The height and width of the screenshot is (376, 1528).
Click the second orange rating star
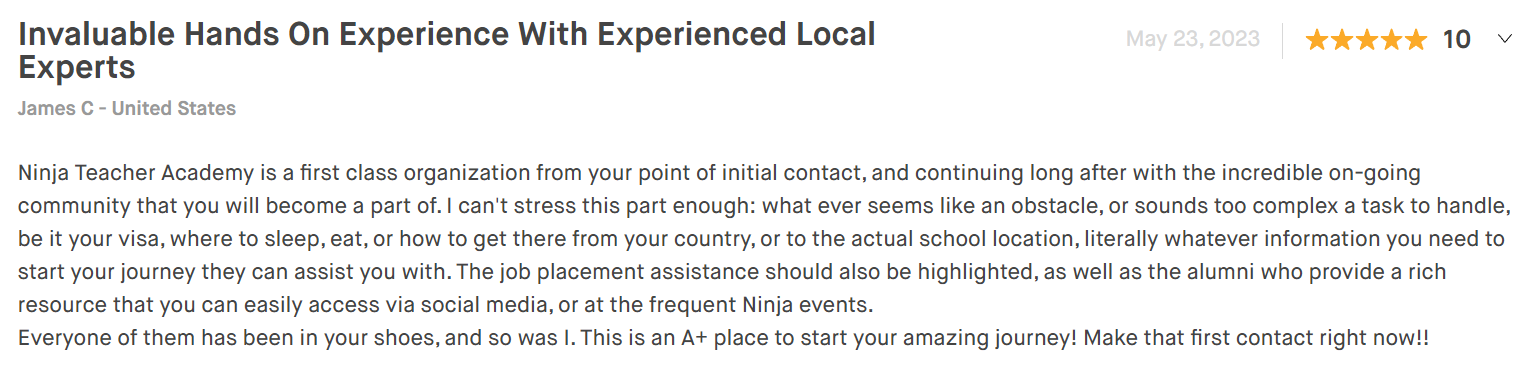1342,40
